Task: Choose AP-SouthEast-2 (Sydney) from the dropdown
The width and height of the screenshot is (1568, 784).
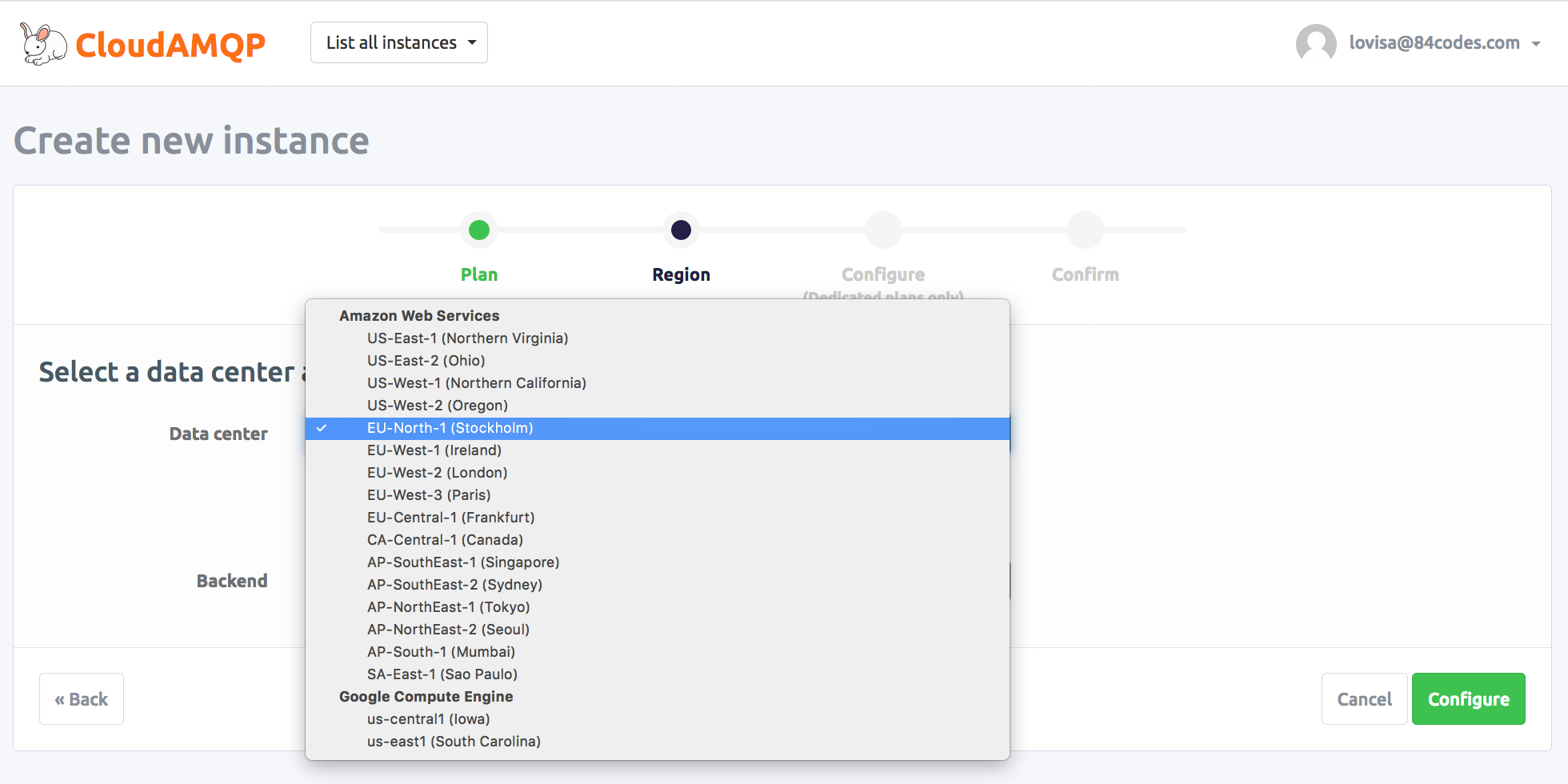Action: click(454, 585)
